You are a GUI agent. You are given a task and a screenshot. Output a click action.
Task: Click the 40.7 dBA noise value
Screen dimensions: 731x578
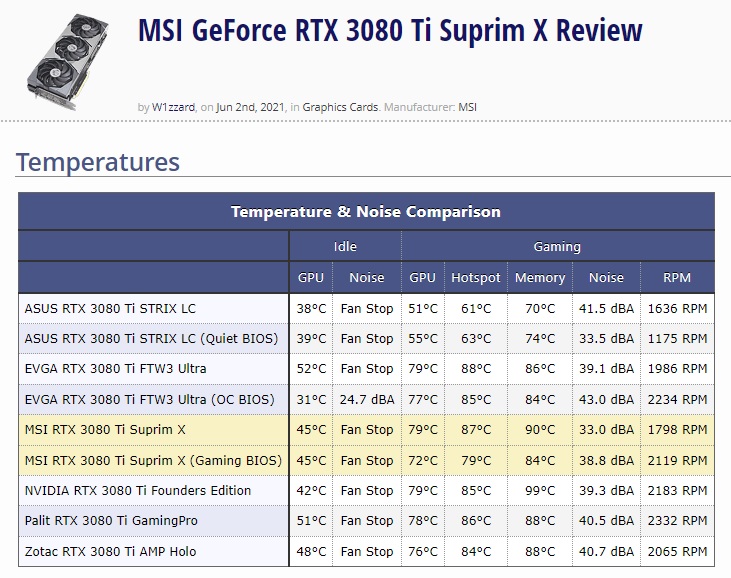606,551
